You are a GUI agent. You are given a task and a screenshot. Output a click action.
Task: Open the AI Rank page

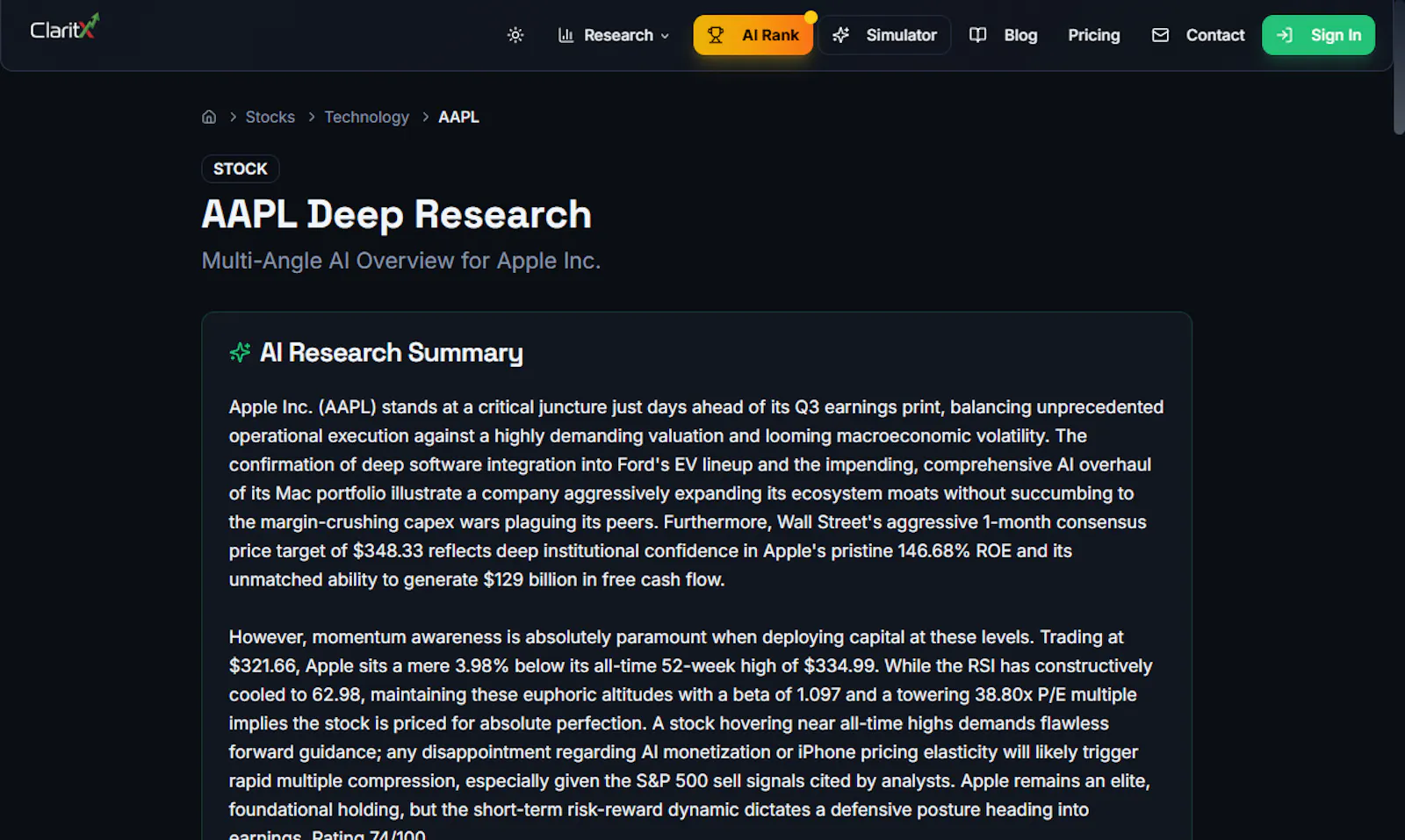pos(753,35)
